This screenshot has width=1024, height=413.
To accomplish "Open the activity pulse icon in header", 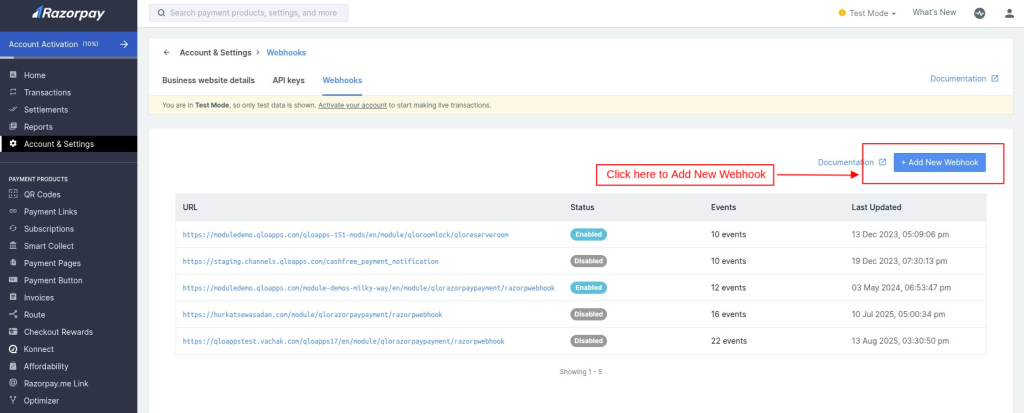I will [x=979, y=13].
